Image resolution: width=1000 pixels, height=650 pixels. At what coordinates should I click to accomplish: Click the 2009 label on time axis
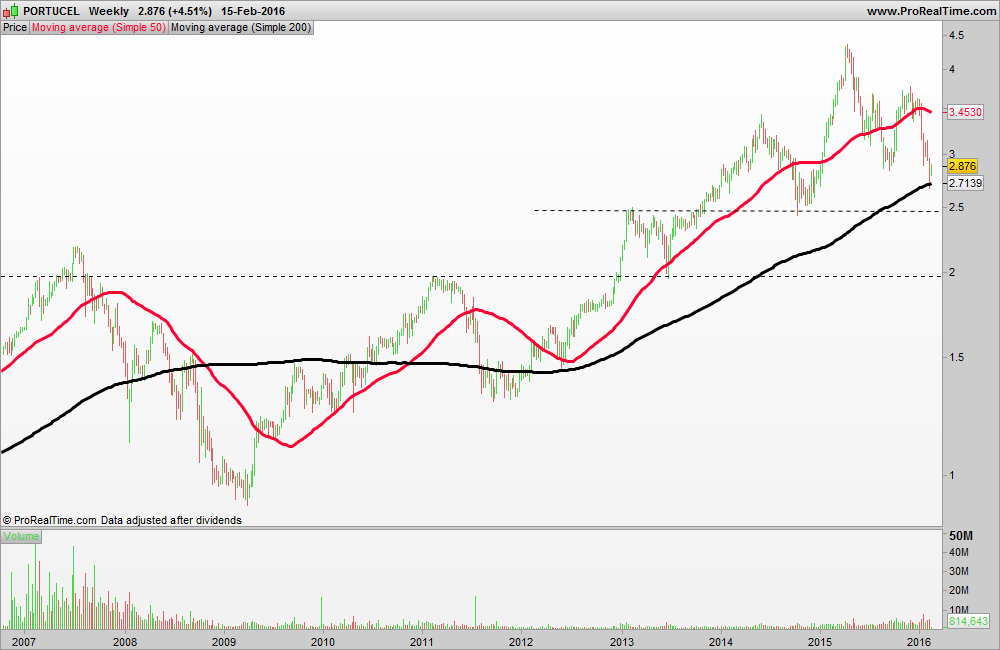point(224,642)
